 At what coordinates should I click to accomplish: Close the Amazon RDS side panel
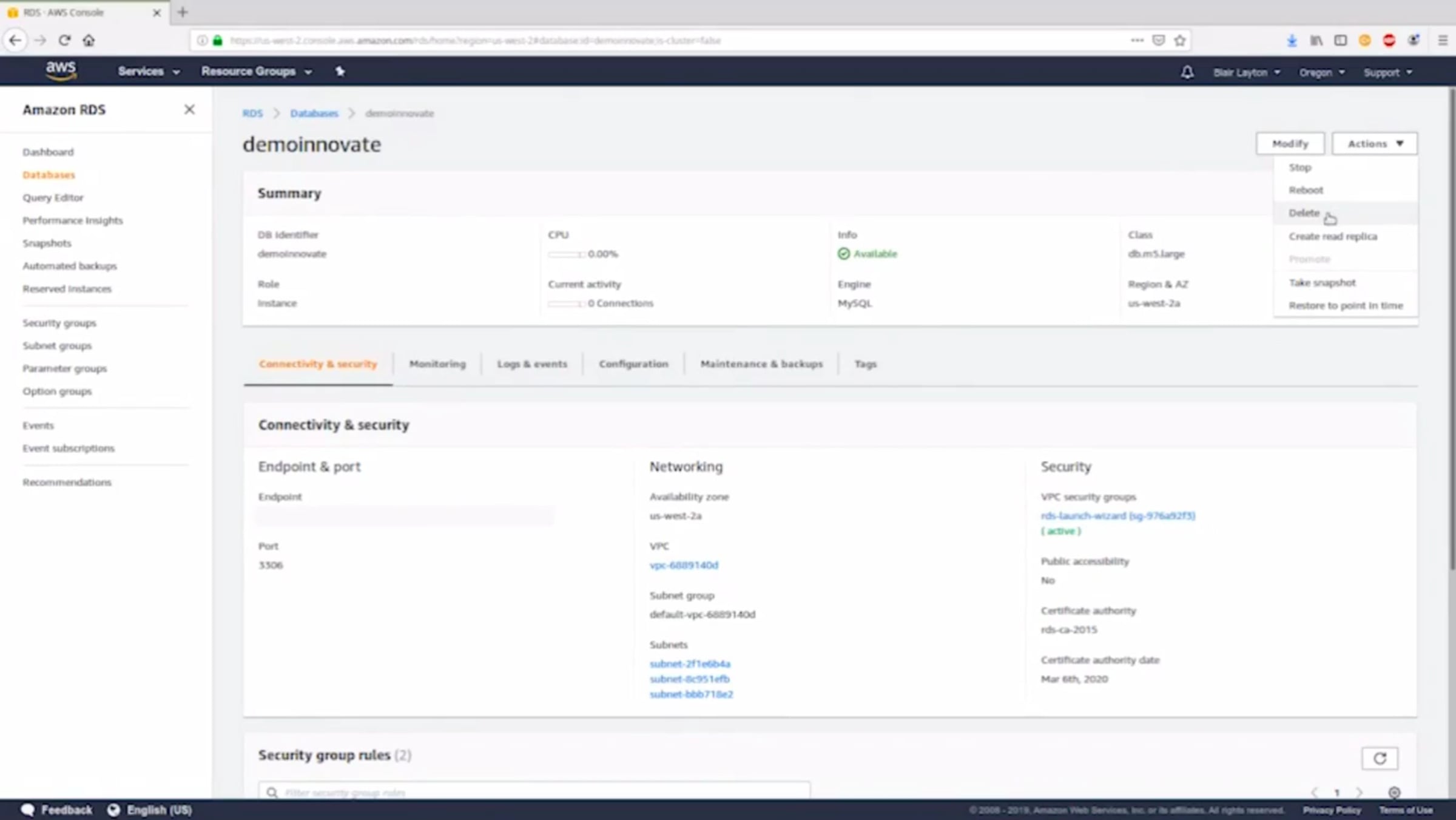(189, 109)
